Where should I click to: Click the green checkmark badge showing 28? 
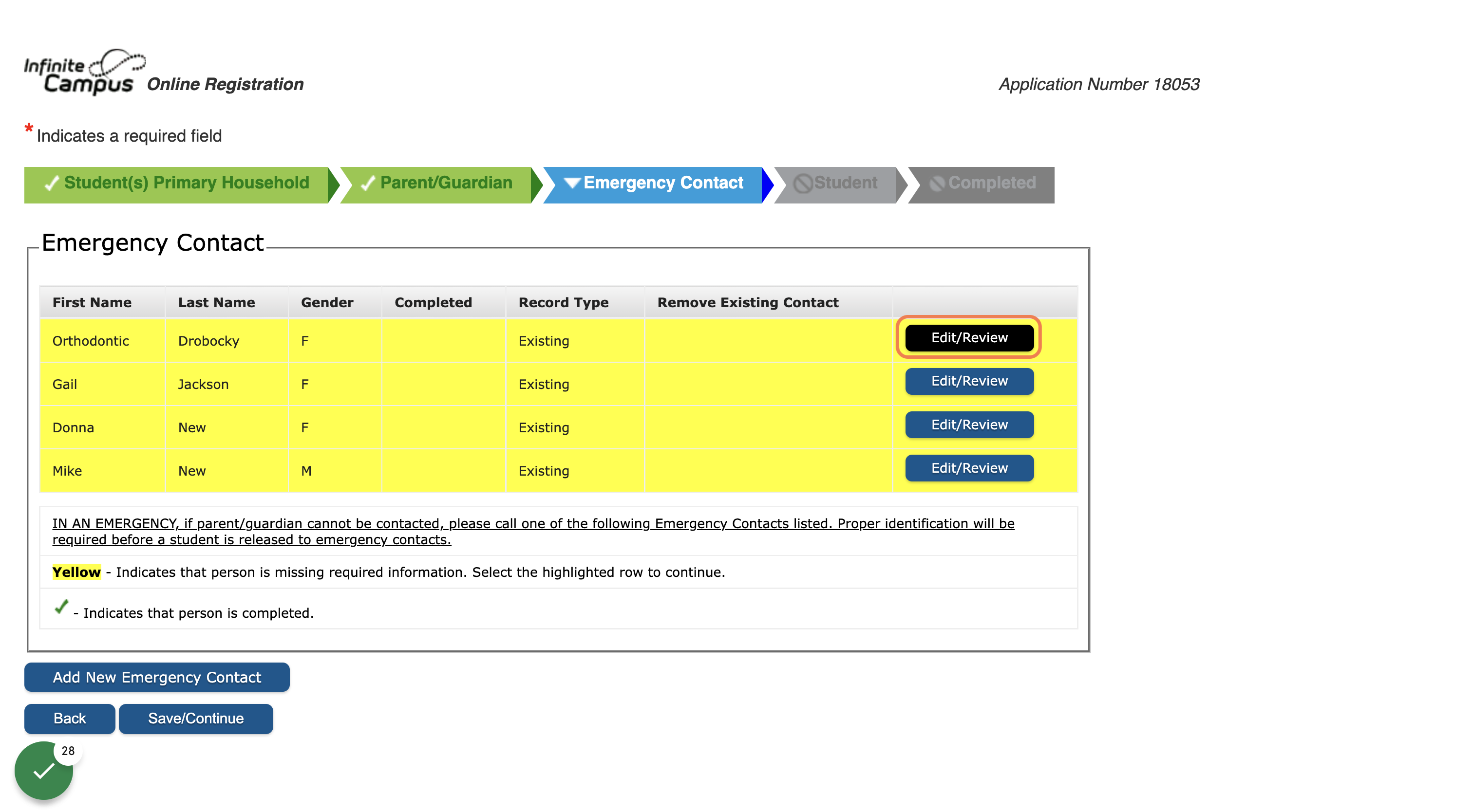(44, 771)
